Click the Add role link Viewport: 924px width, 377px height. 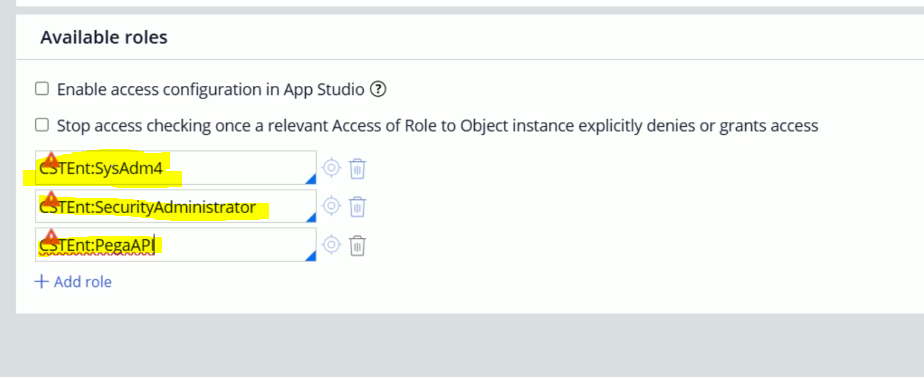click(74, 282)
